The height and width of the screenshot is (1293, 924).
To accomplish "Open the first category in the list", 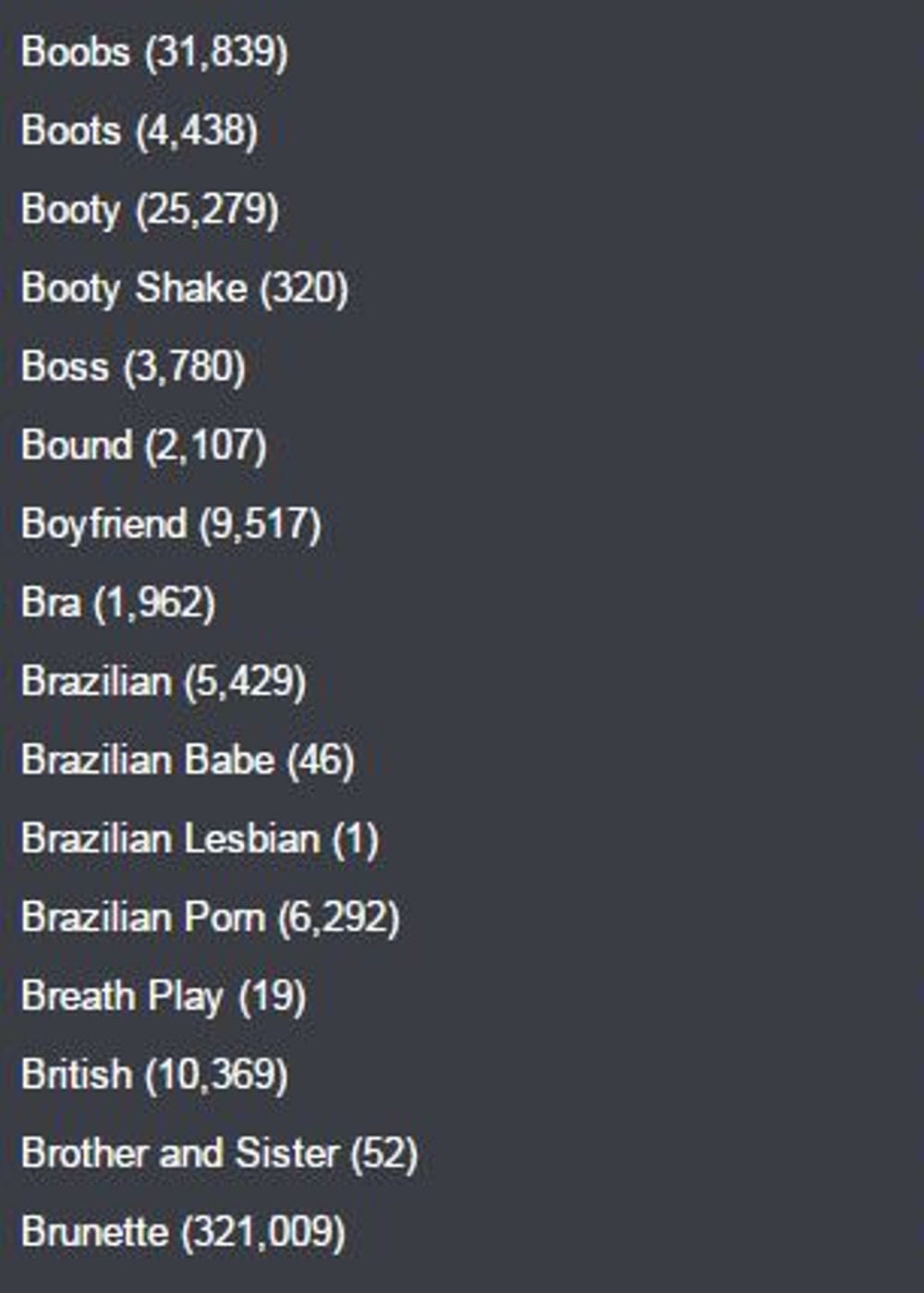I will (x=154, y=52).
